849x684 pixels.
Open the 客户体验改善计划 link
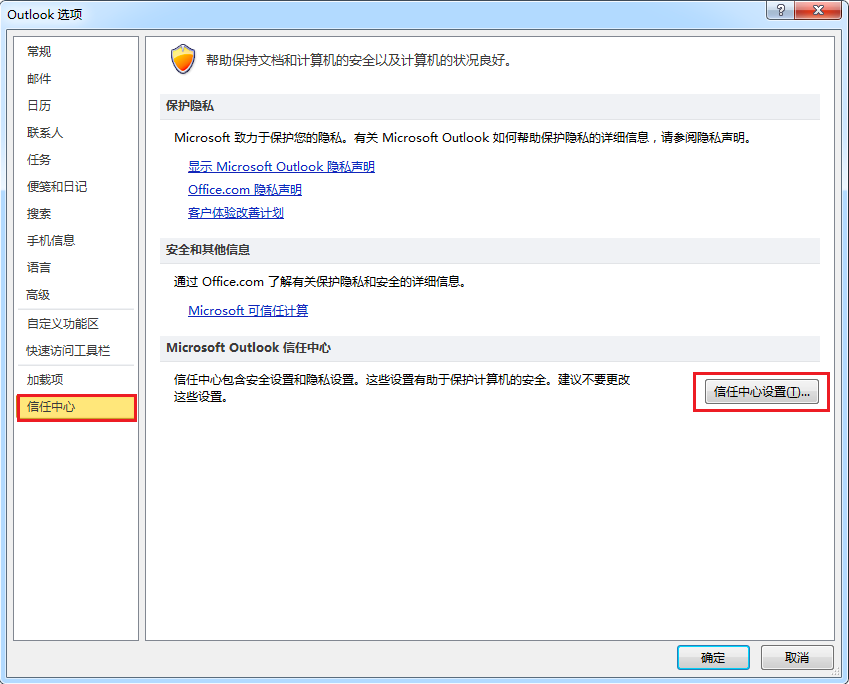(x=236, y=213)
